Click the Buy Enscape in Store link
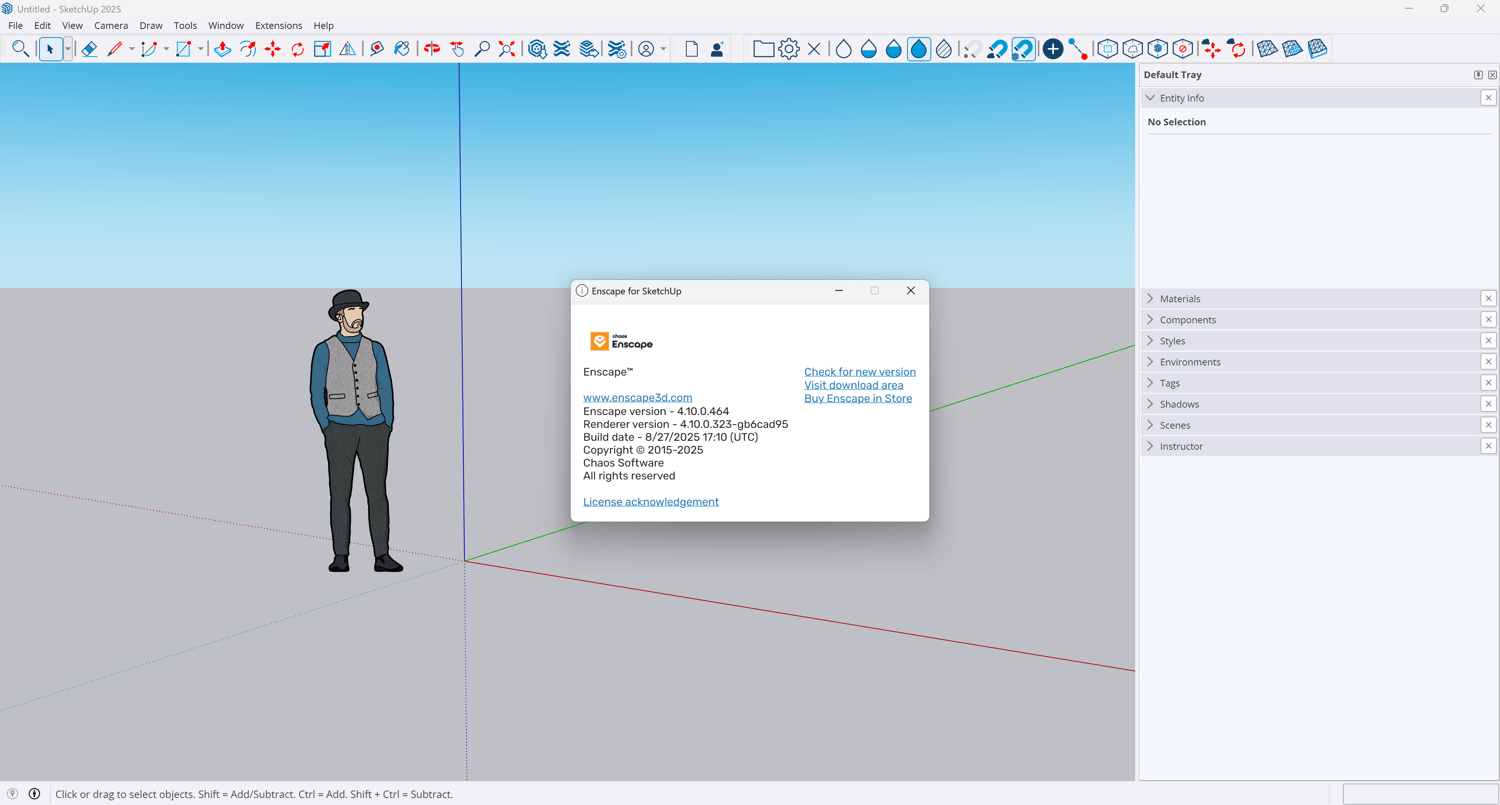 tap(858, 398)
